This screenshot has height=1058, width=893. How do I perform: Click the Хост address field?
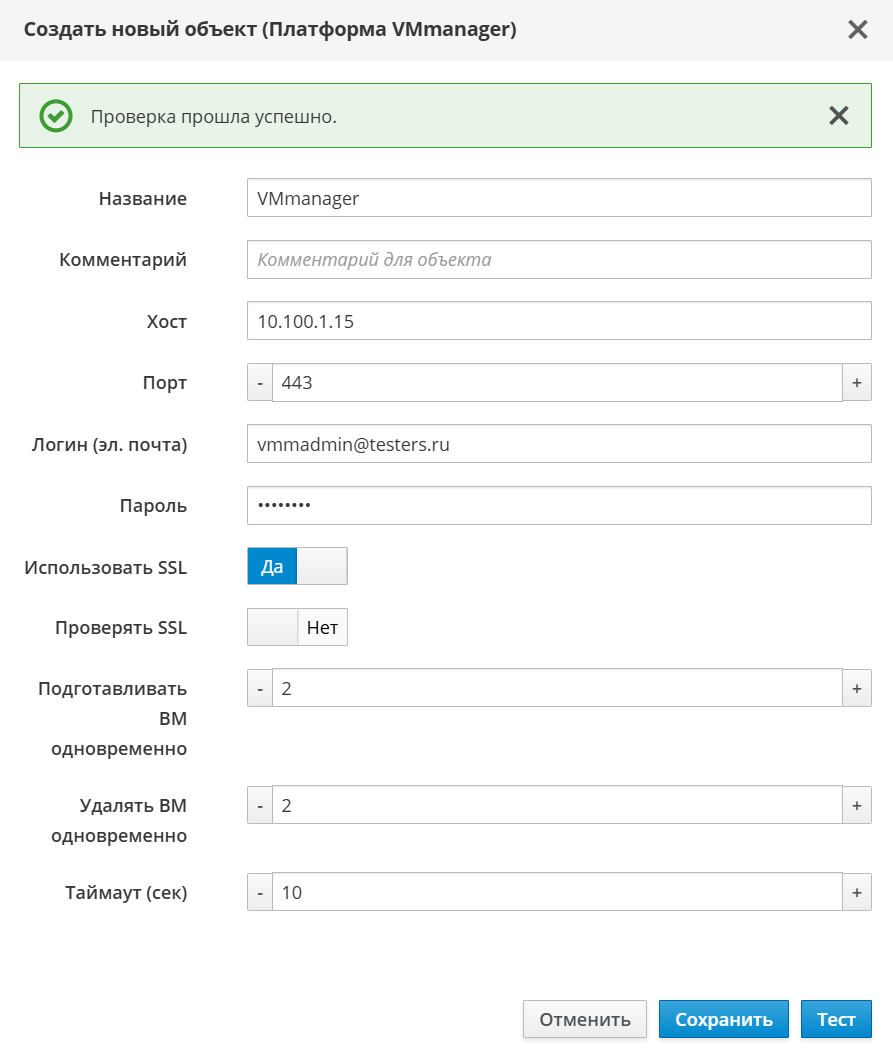tap(559, 322)
